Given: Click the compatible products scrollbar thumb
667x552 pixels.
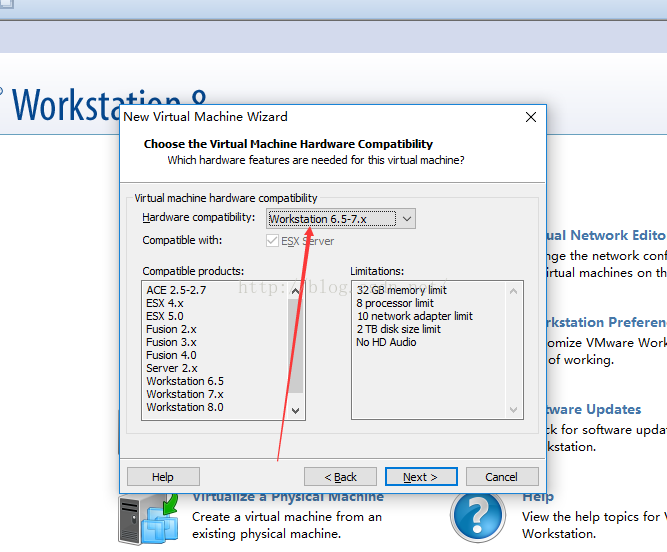Looking at the screenshot, I should [295, 346].
